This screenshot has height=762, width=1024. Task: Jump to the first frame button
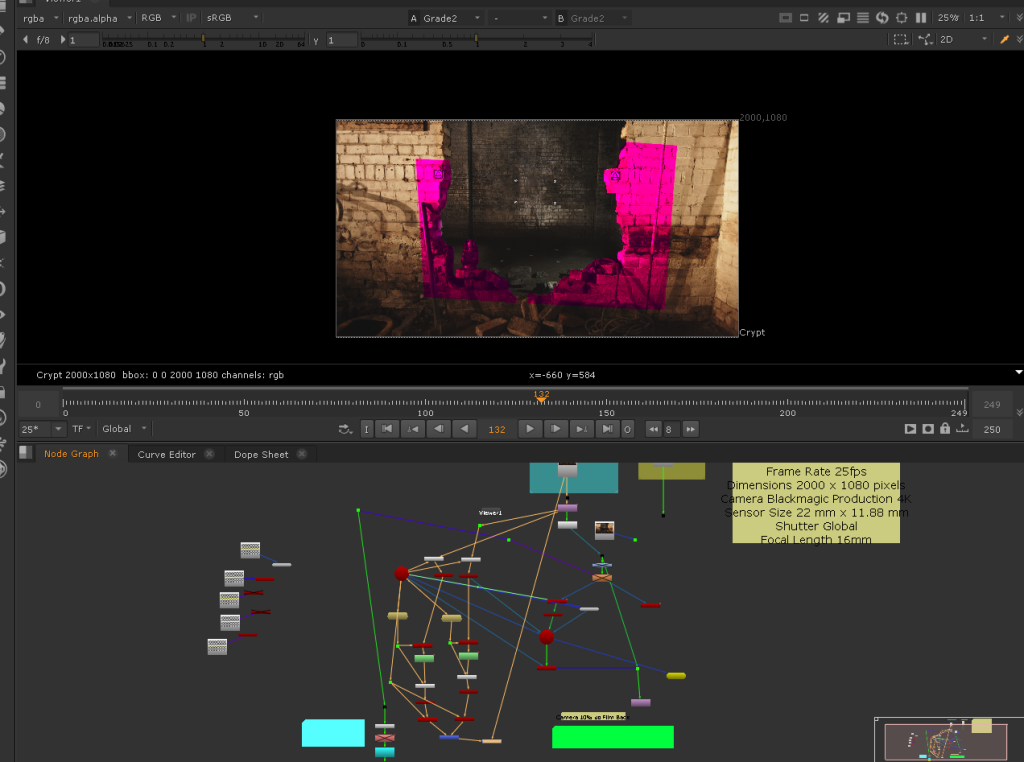tap(386, 429)
